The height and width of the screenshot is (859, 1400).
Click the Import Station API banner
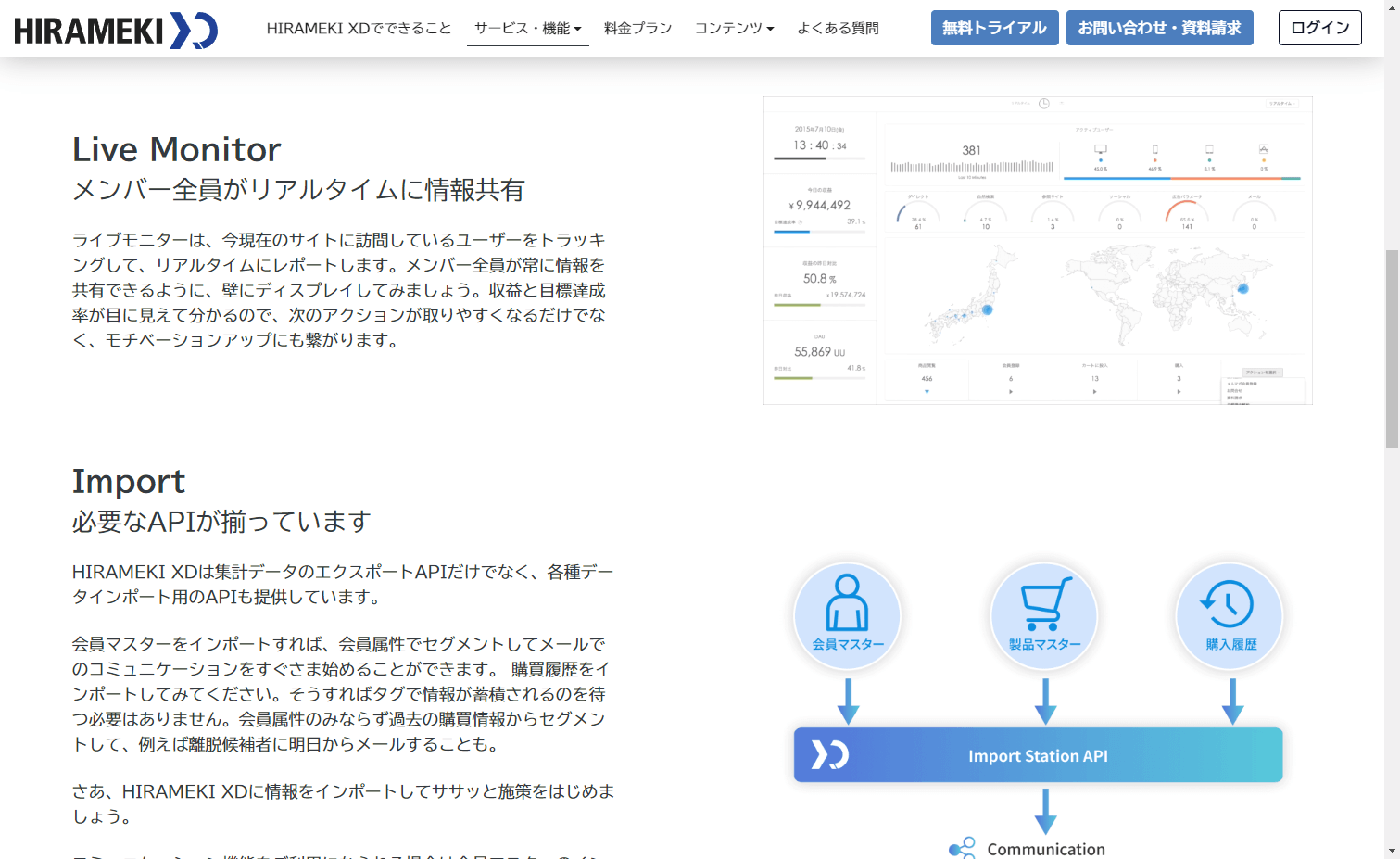(x=1039, y=755)
